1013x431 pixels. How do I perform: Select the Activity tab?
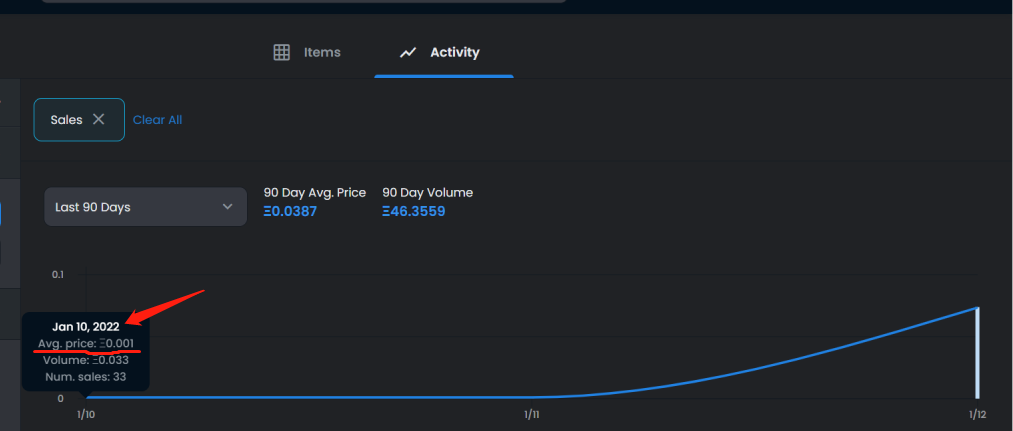point(454,52)
